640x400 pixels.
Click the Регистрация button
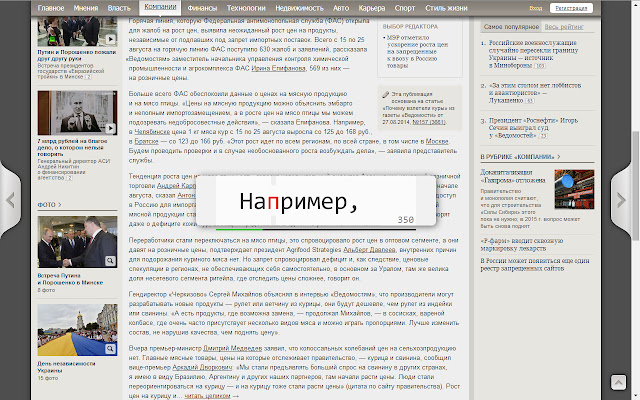click(571, 8)
